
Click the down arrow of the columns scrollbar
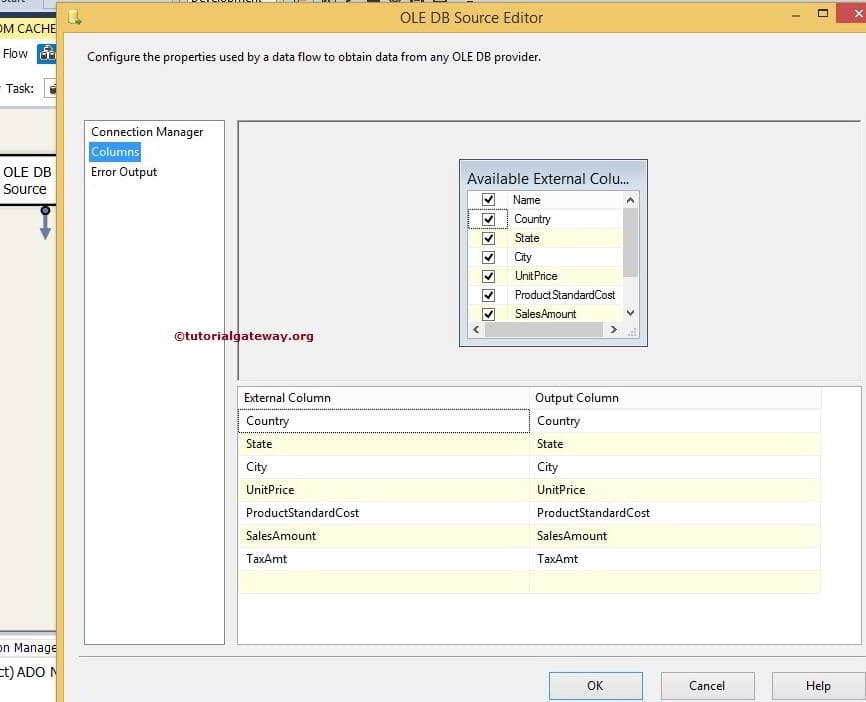pos(630,314)
